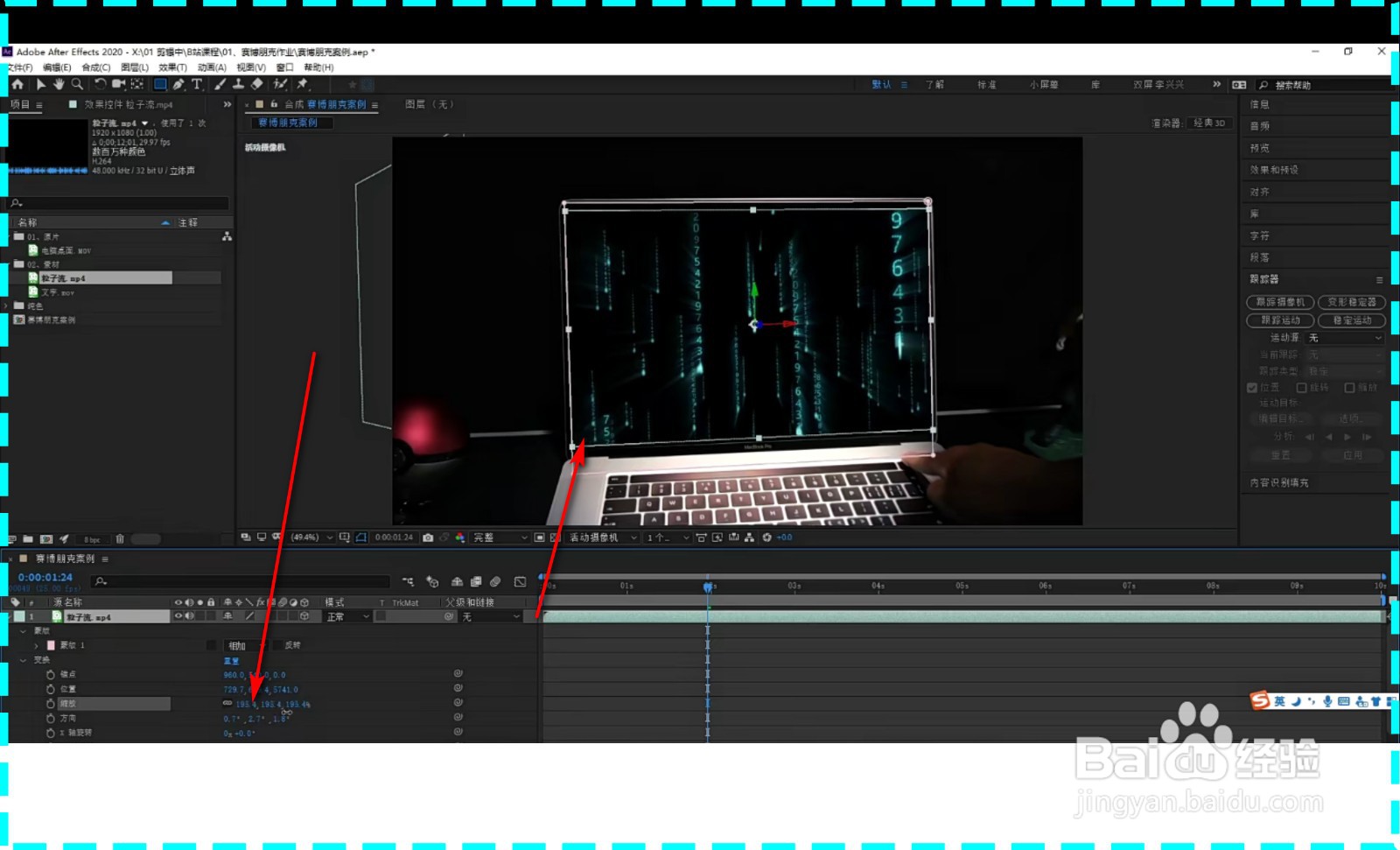Click the Motion Blur enable icon in timeline
The width and height of the screenshot is (1400, 850).
495,581
